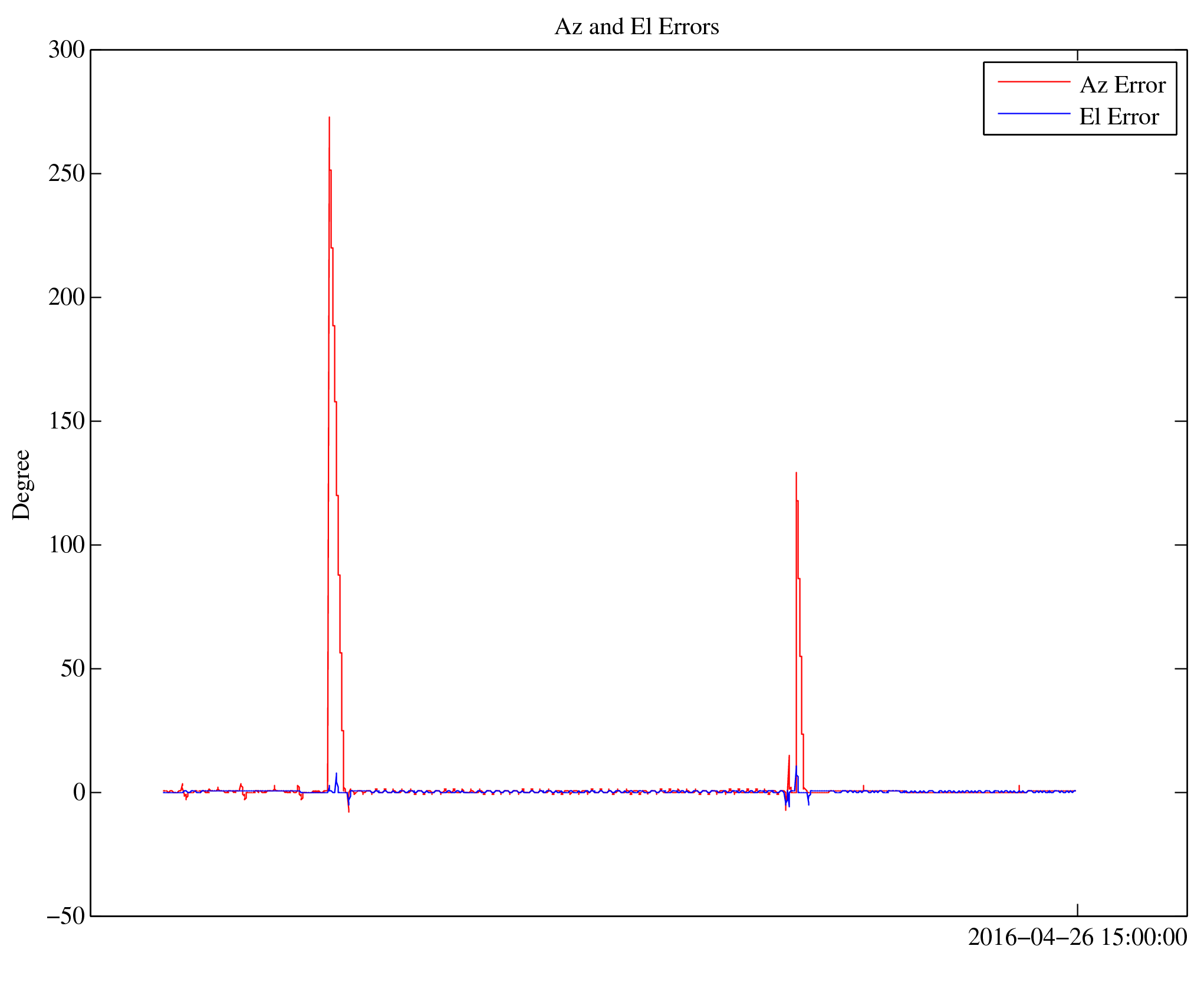This screenshot has height=992, width=1204.
Task: Click the 250 y-axis tick label
Action: [x=66, y=174]
